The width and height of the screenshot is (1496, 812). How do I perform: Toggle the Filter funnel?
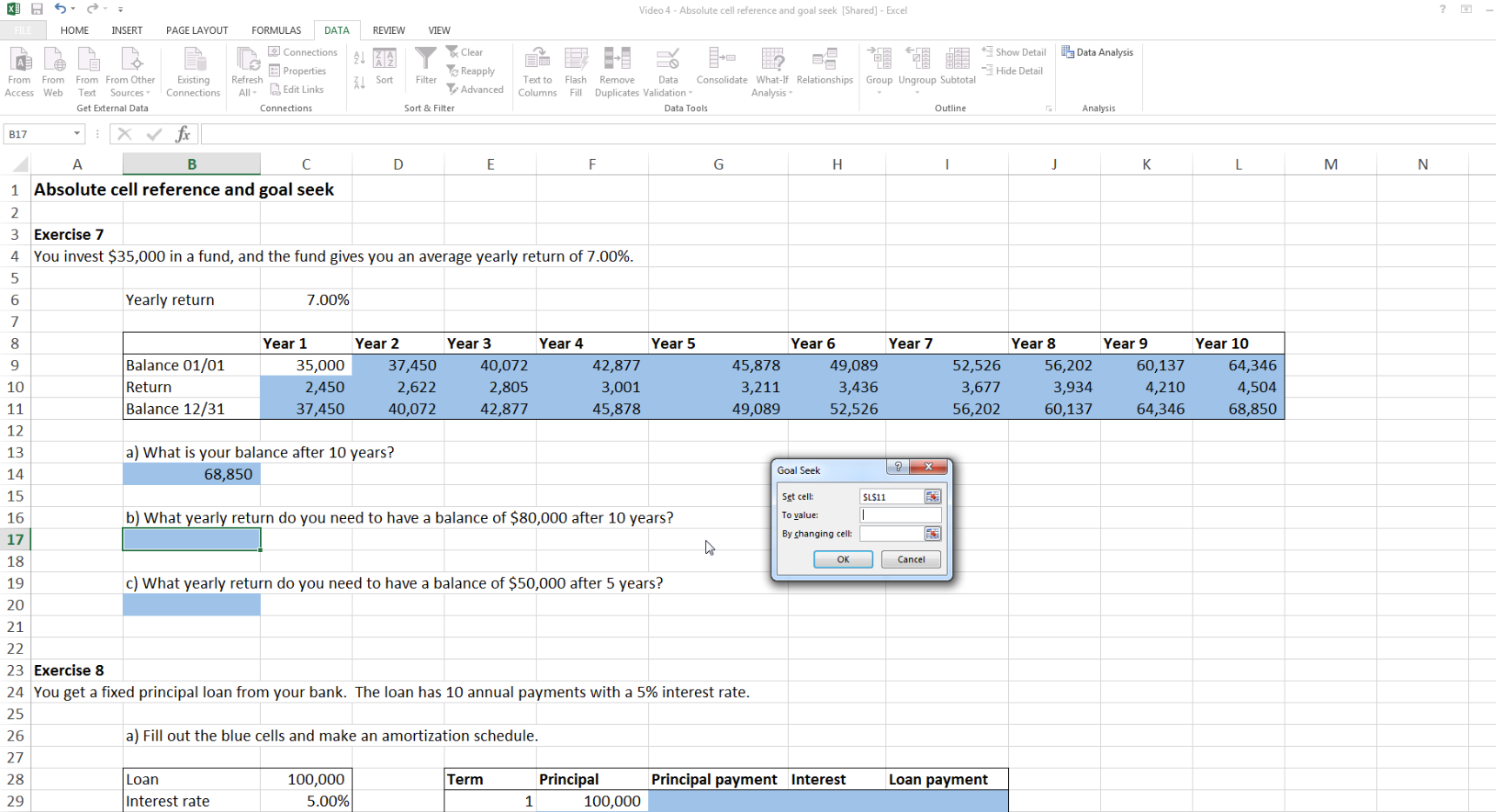click(x=426, y=67)
